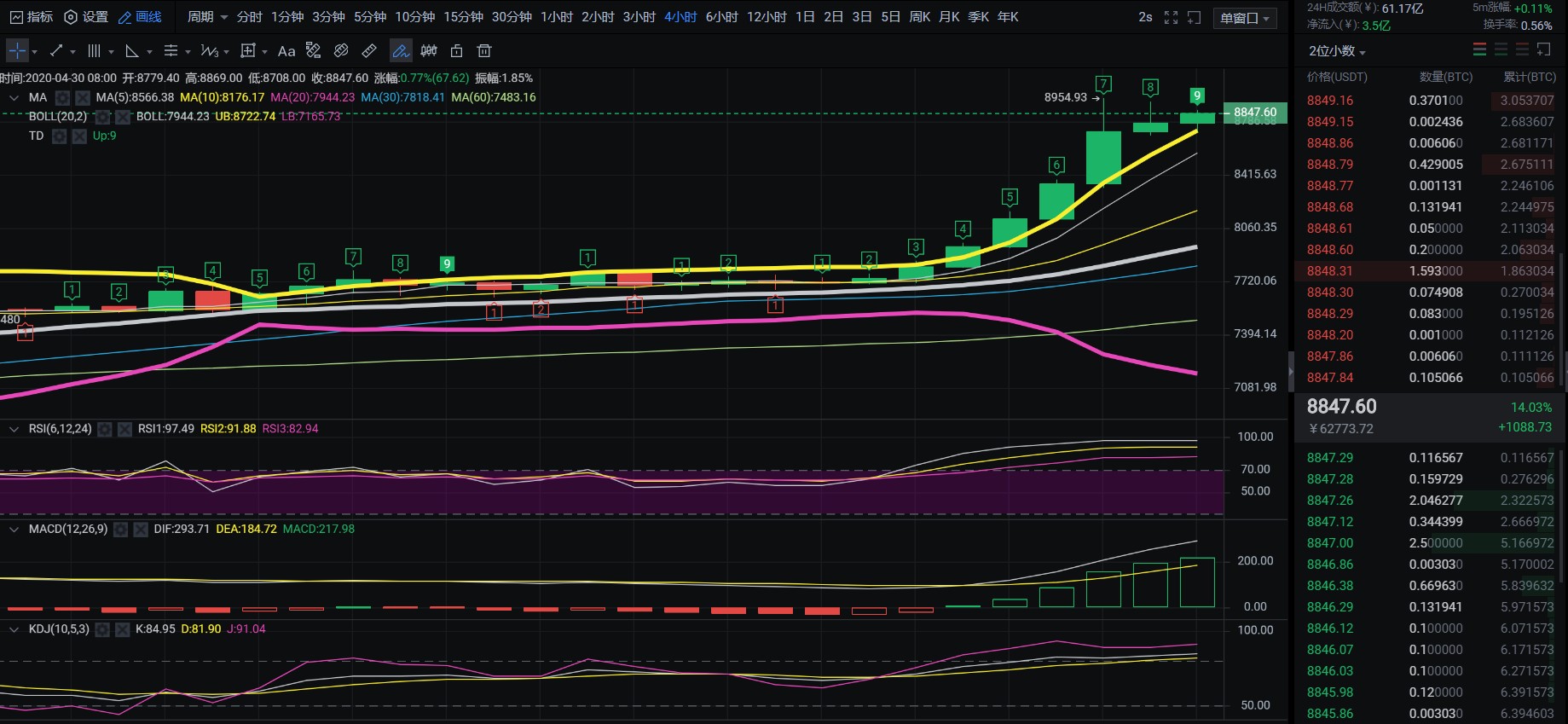Select the 30分钟 timeframe
Image resolution: width=1568 pixels, height=724 pixels.
point(512,17)
